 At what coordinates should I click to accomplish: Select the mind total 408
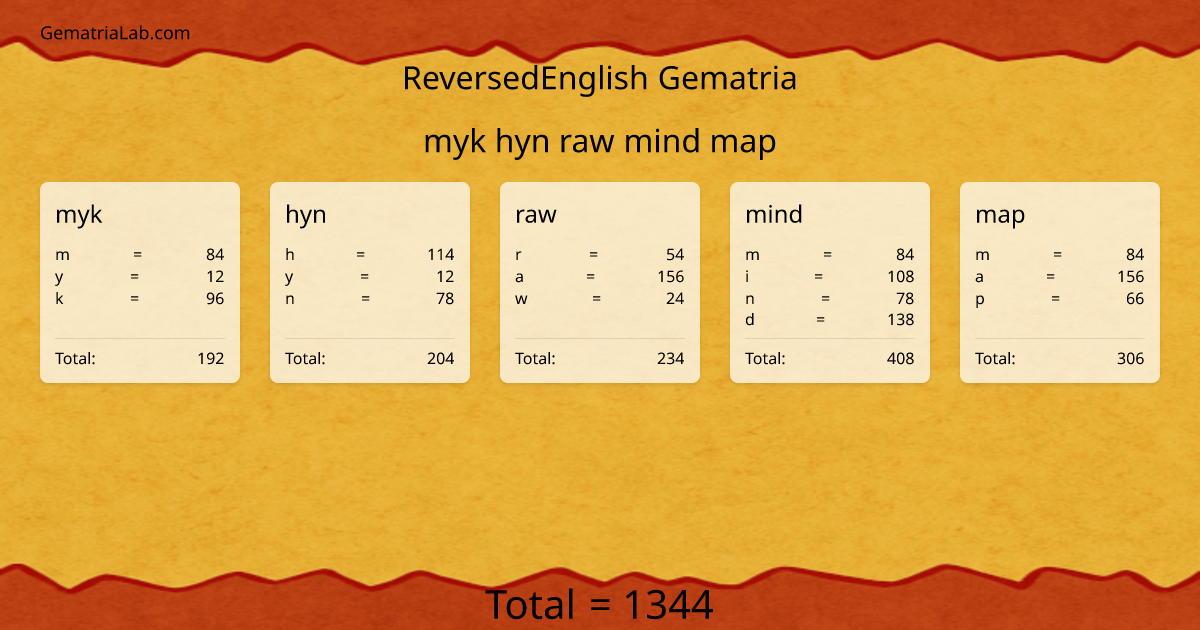click(900, 359)
